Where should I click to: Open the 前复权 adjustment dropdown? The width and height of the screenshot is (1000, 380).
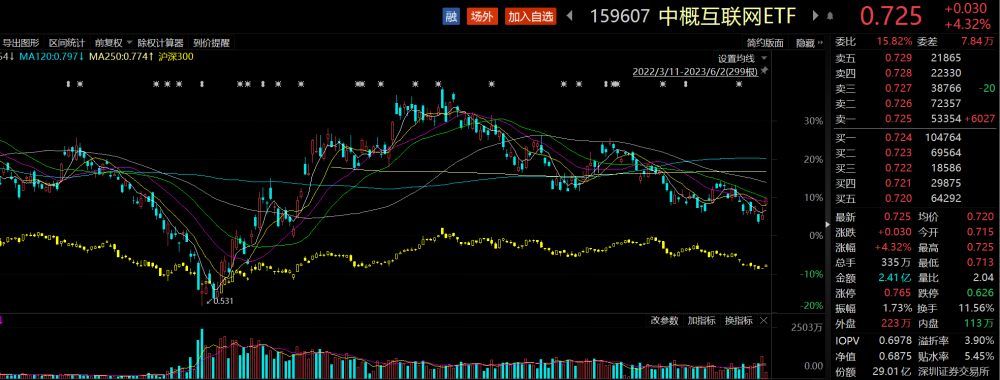(113, 43)
